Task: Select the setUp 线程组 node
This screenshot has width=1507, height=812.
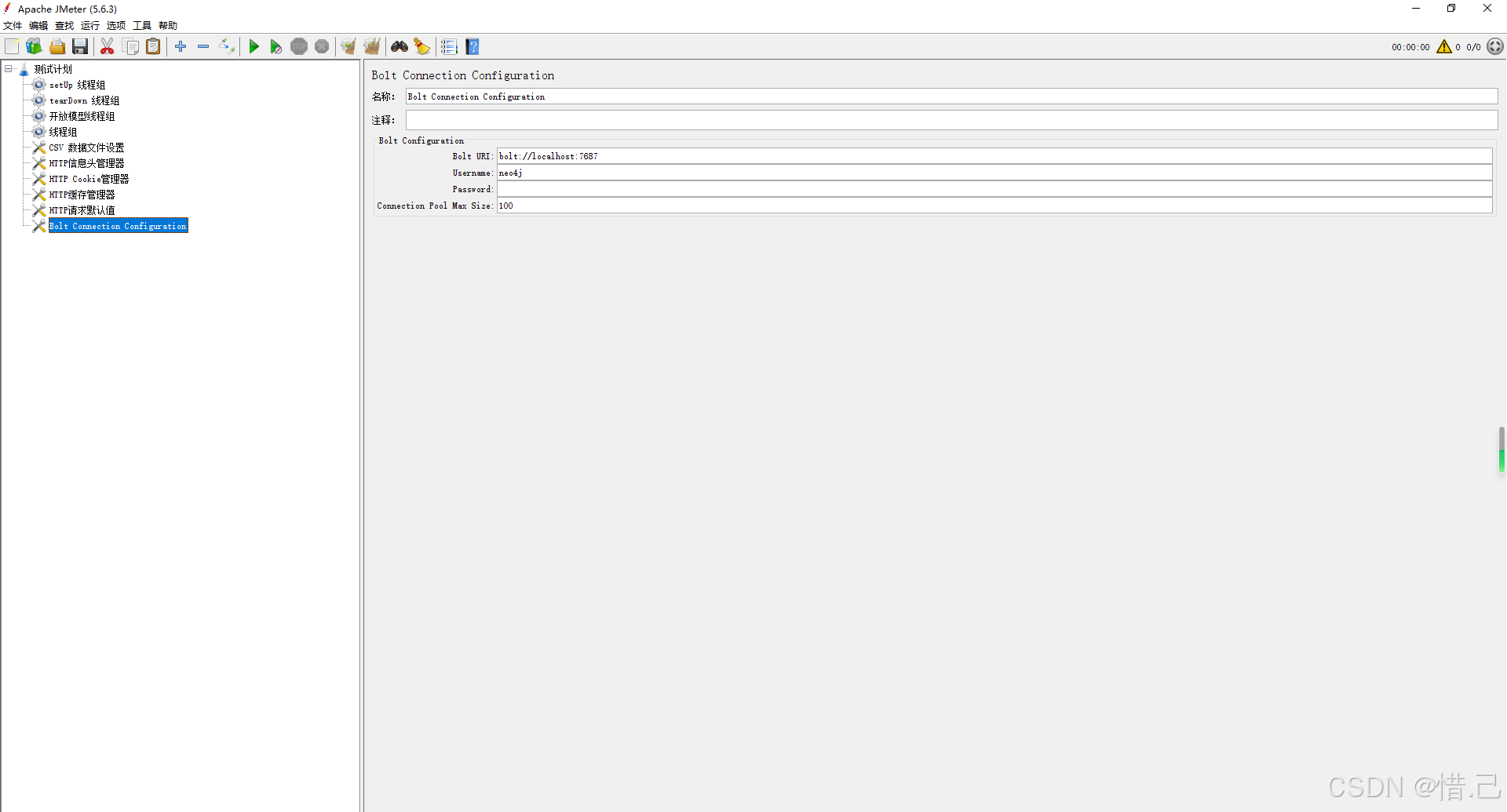Action: tap(77, 85)
